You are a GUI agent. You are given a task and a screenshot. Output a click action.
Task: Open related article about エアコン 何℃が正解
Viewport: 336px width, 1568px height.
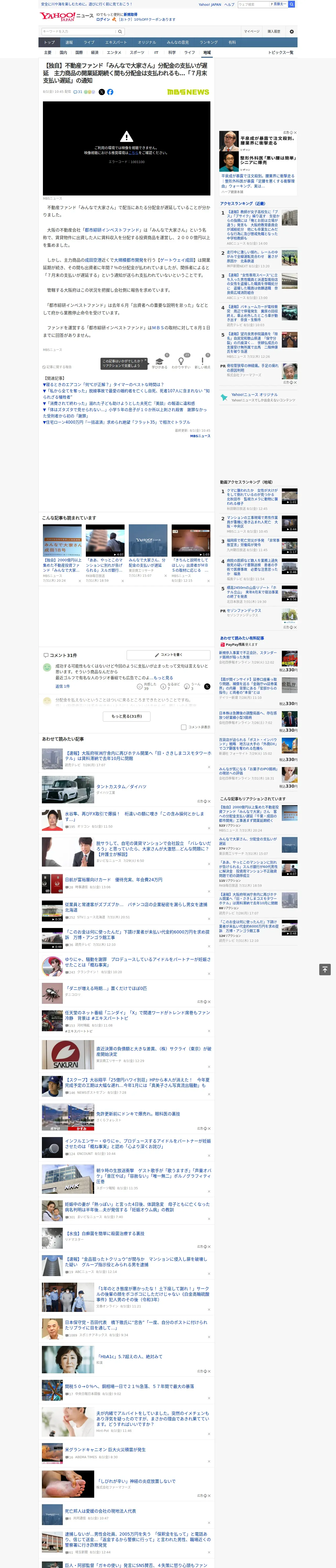(104, 385)
